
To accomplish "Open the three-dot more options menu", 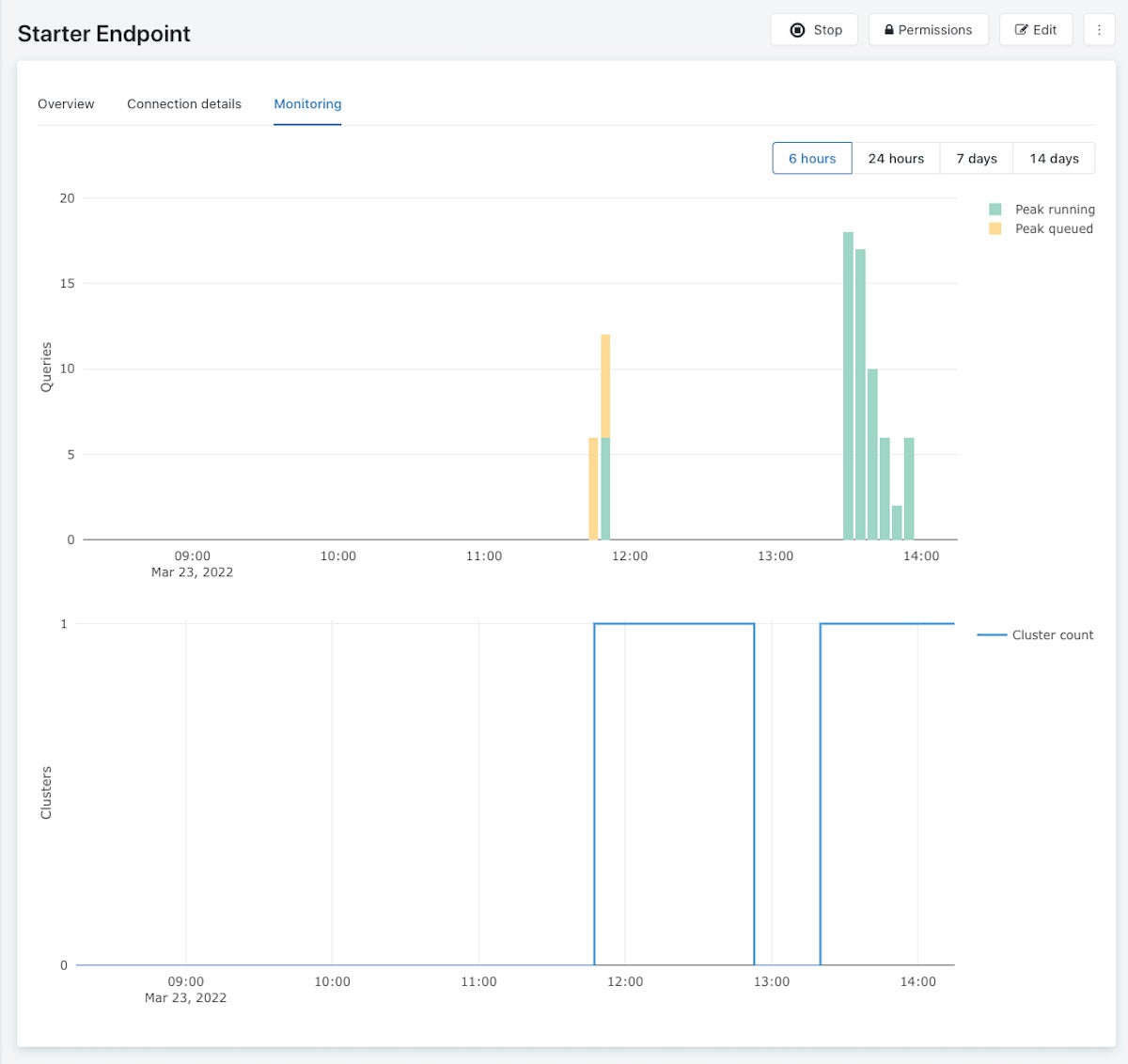I will [1099, 30].
